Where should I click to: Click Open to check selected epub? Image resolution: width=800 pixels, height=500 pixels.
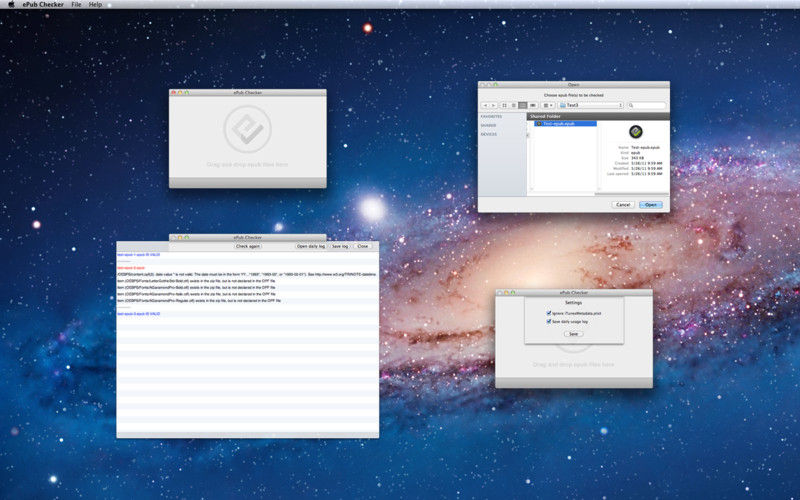pyautogui.click(x=651, y=205)
